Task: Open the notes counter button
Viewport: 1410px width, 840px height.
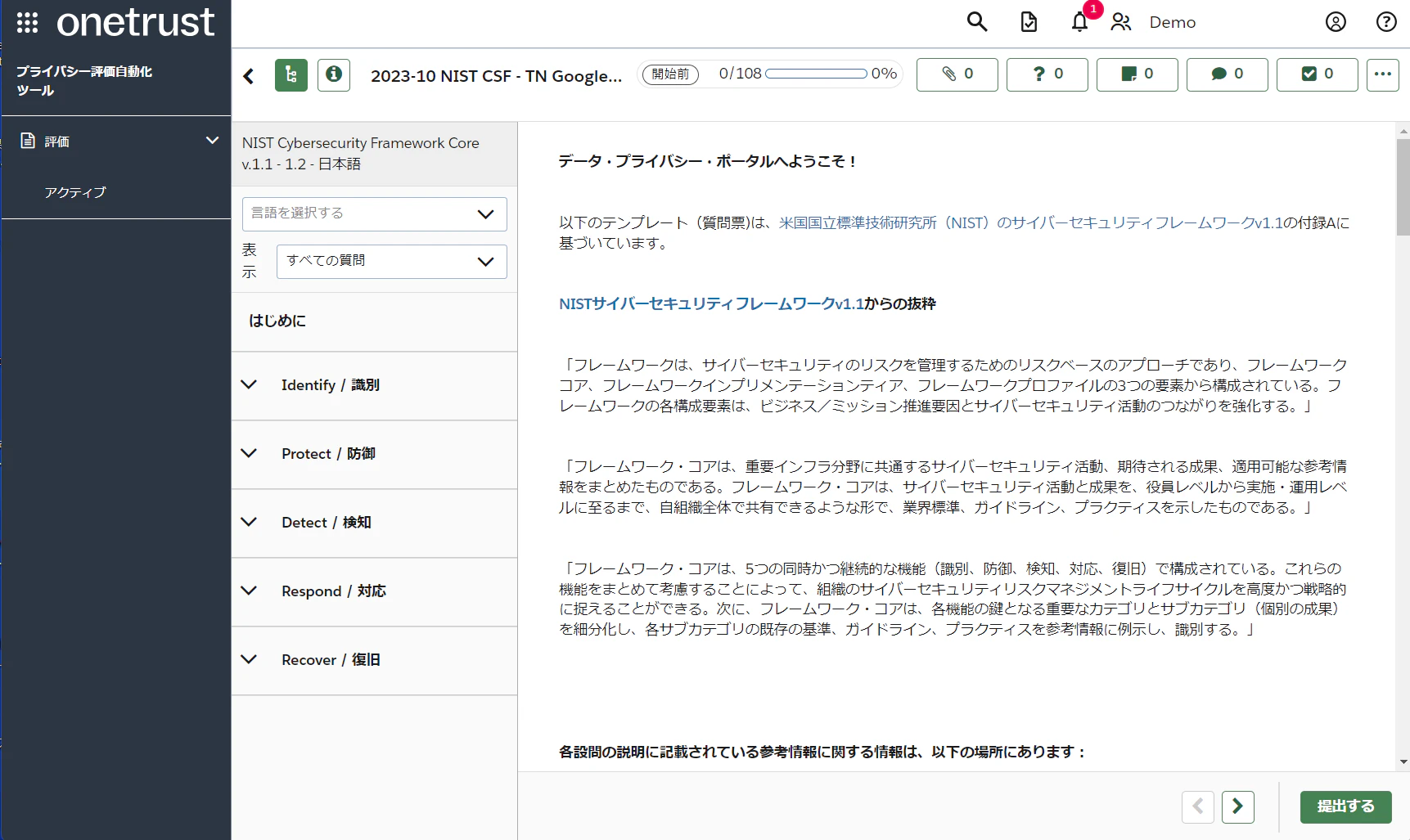Action: [x=1137, y=74]
